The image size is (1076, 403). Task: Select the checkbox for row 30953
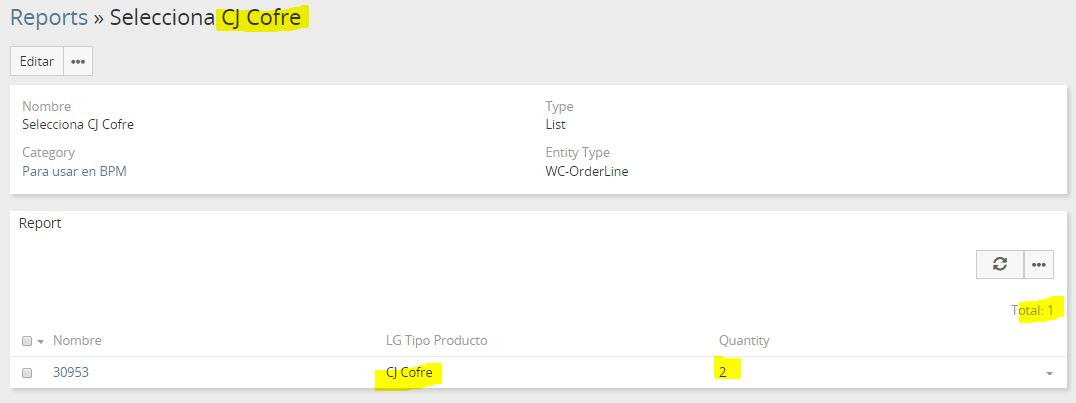(27, 373)
